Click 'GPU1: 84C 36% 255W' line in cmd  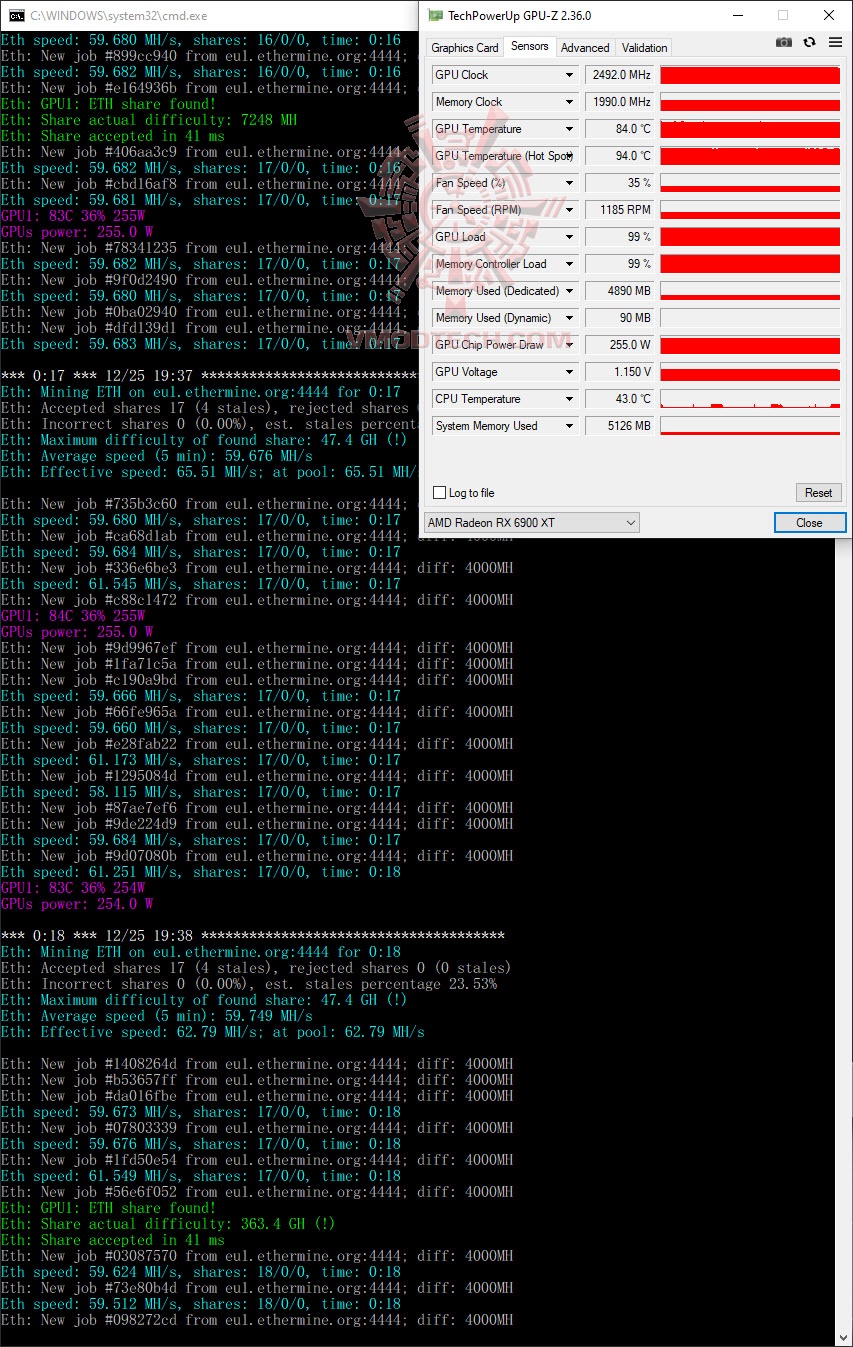click(72, 616)
